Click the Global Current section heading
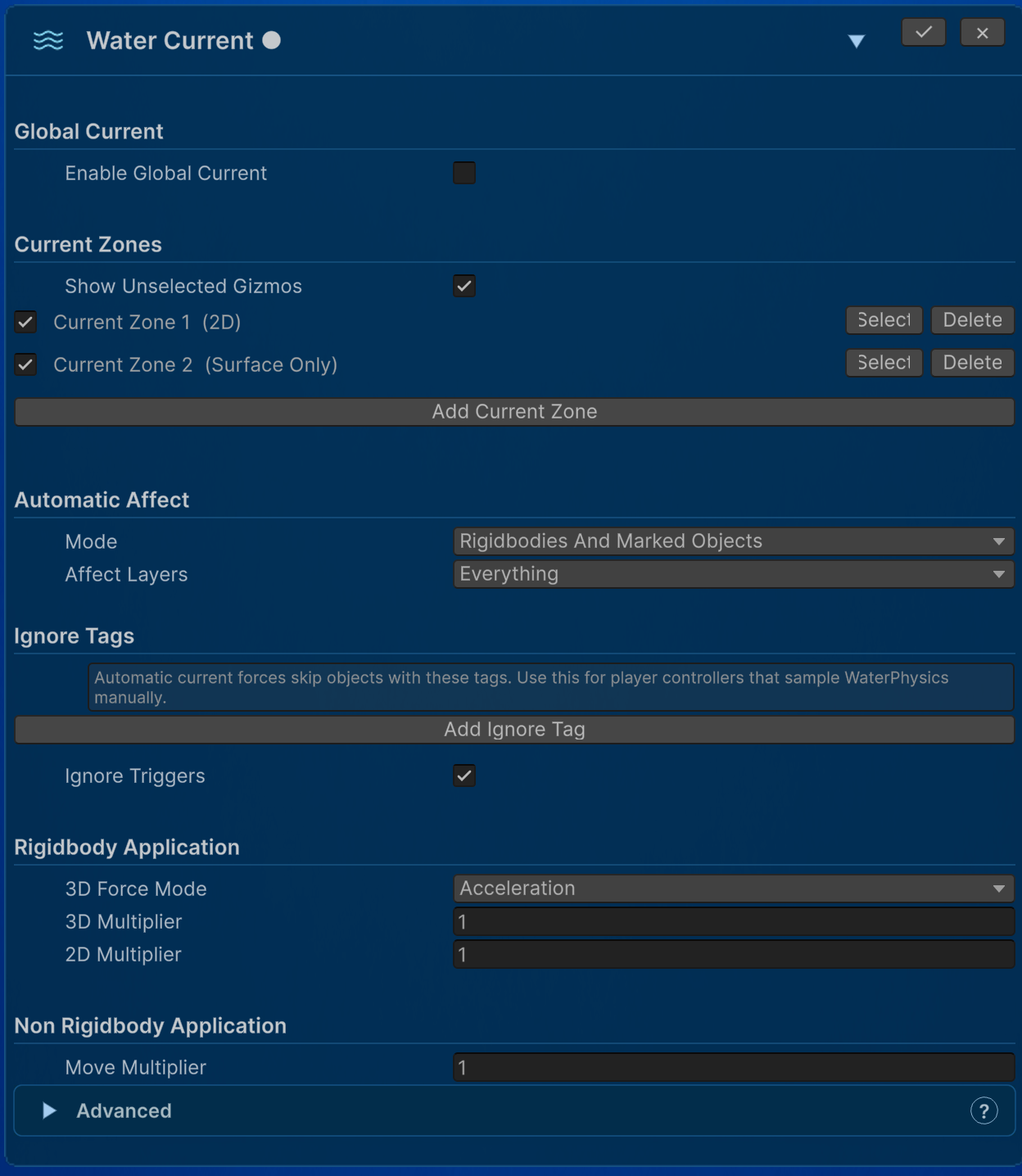 coord(89,132)
